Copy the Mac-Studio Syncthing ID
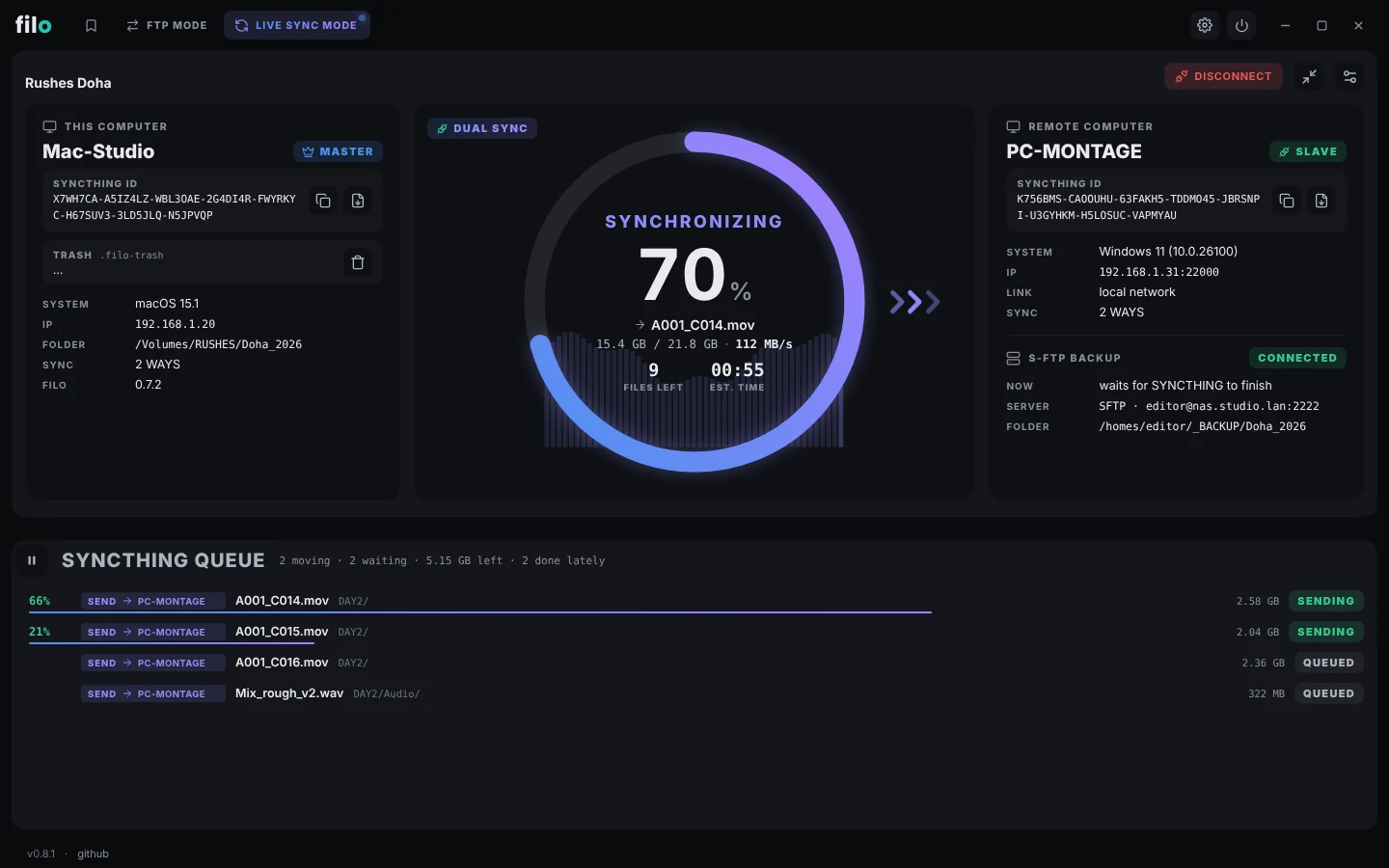Image resolution: width=1389 pixels, height=868 pixels. click(323, 201)
